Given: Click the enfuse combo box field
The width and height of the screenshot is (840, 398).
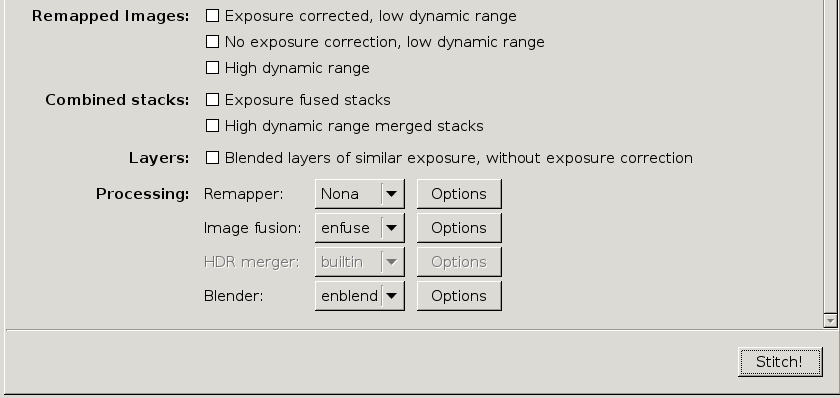Looking at the screenshot, I should (x=359, y=228).
